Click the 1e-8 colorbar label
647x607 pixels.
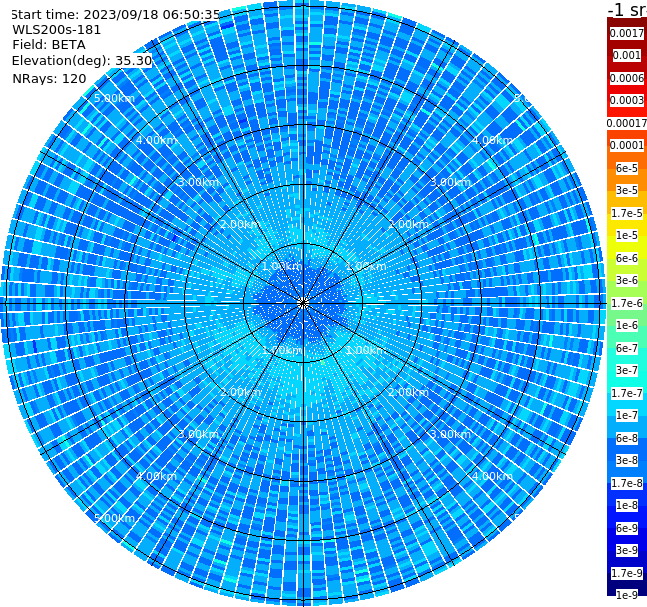(x=627, y=505)
